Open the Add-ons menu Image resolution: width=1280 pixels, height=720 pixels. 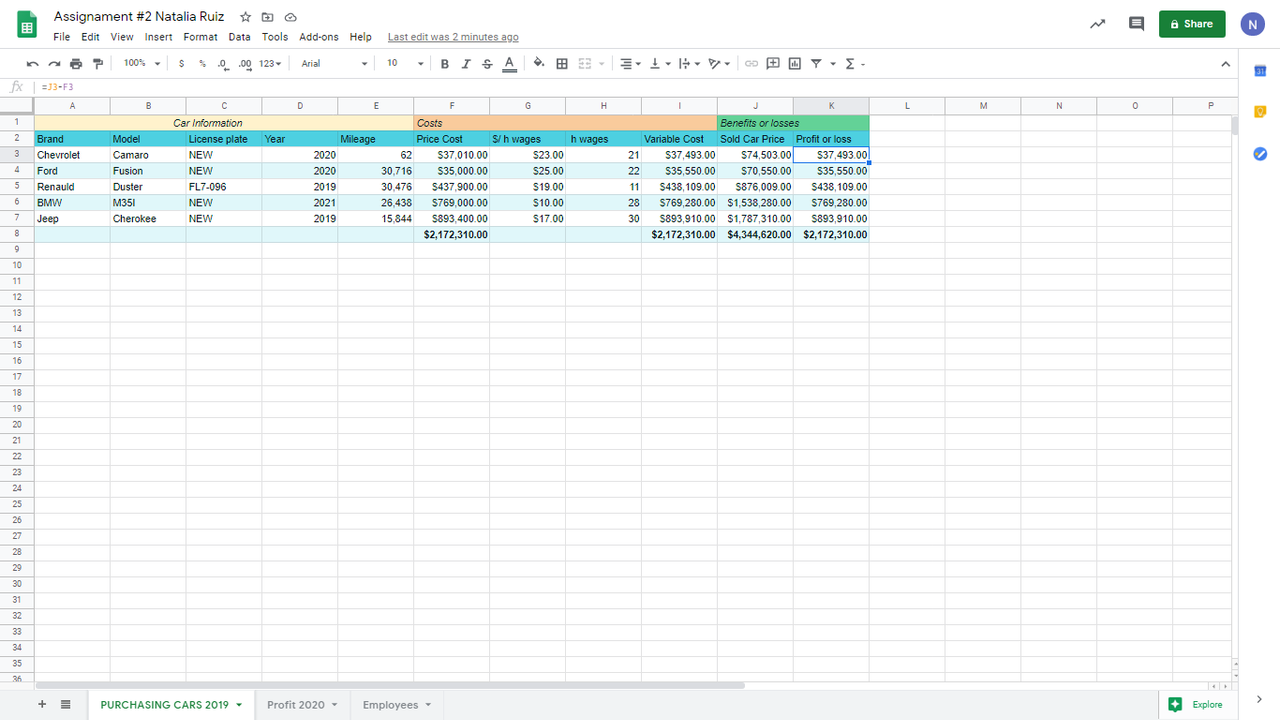[x=319, y=37]
